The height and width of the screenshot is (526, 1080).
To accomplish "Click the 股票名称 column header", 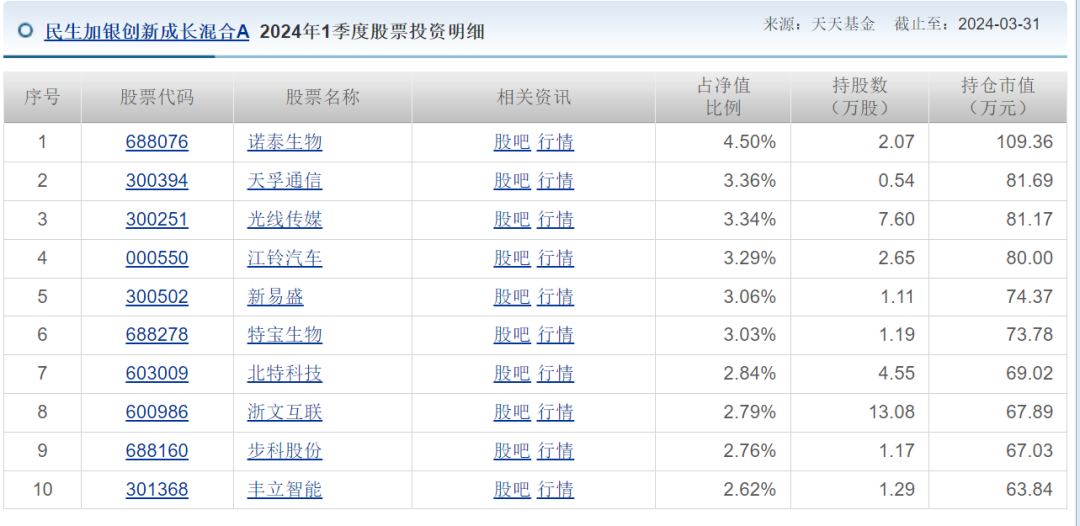I will click(x=322, y=97).
